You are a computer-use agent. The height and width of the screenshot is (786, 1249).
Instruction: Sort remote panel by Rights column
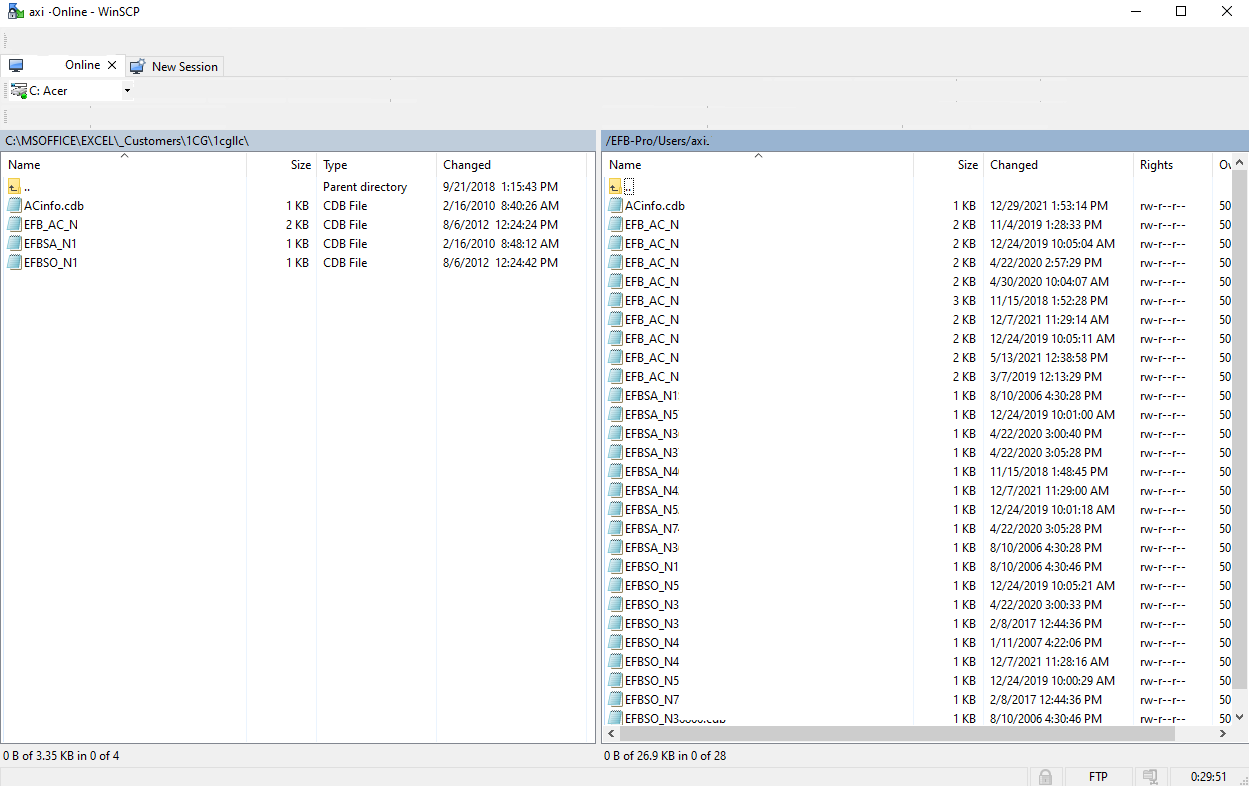coord(1156,165)
